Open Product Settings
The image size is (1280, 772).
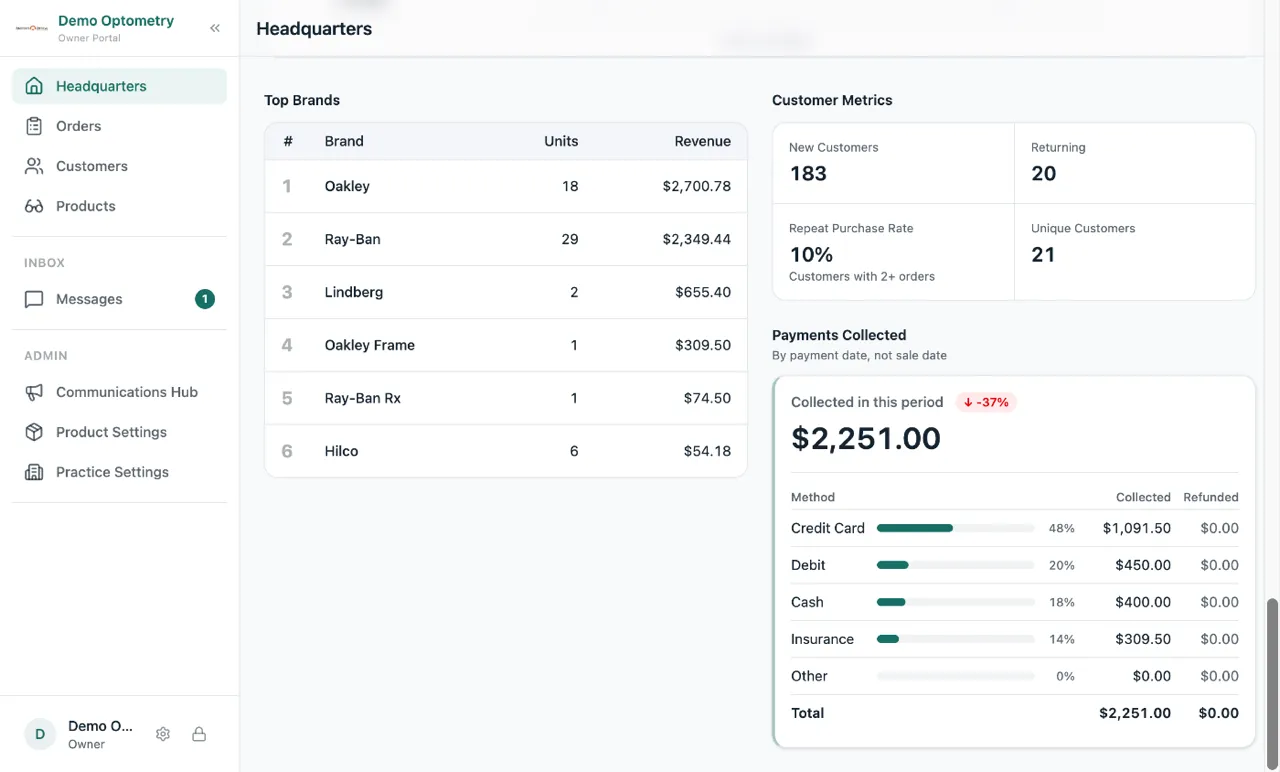[119, 432]
